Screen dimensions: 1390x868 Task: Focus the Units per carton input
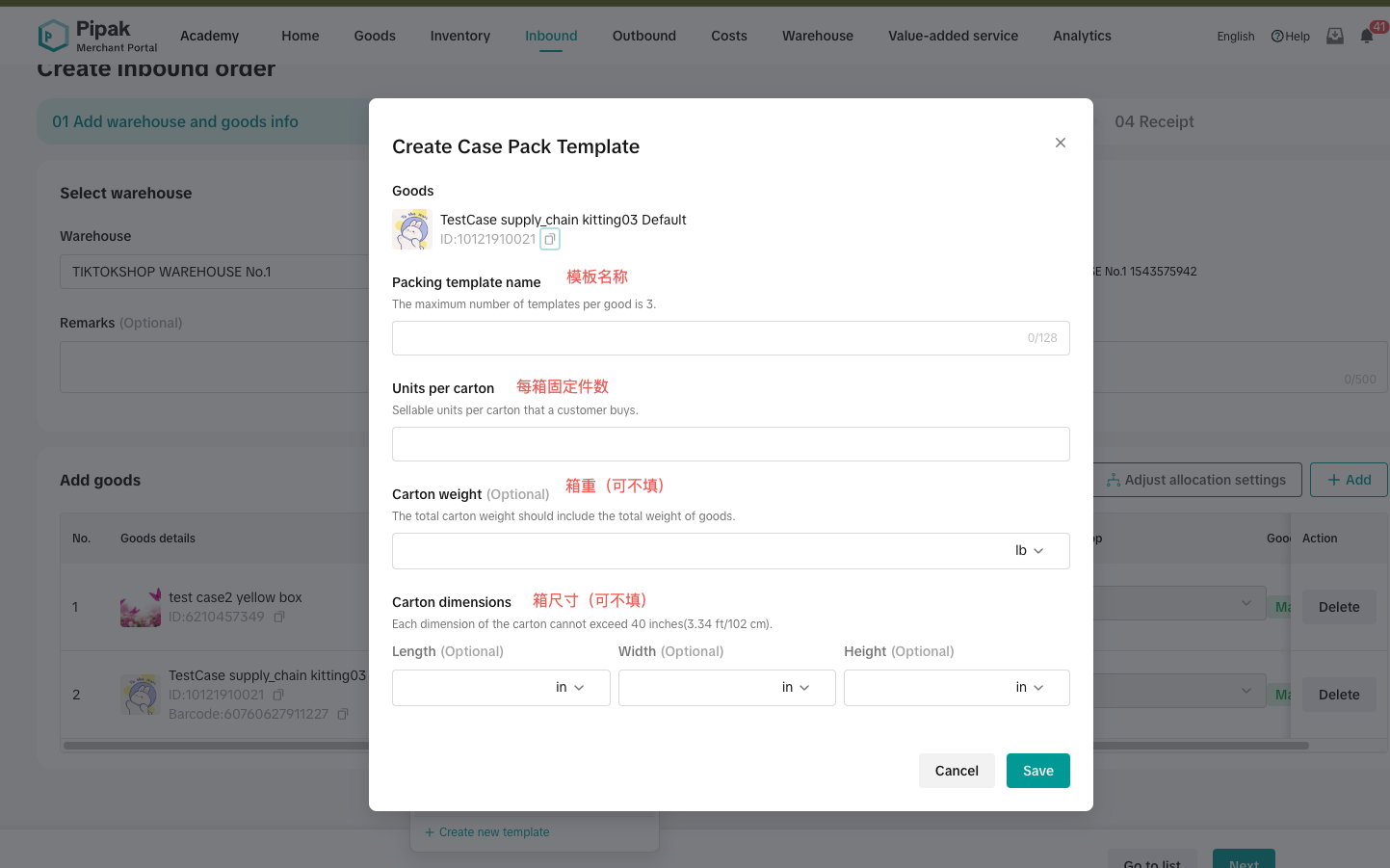[730, 444]
